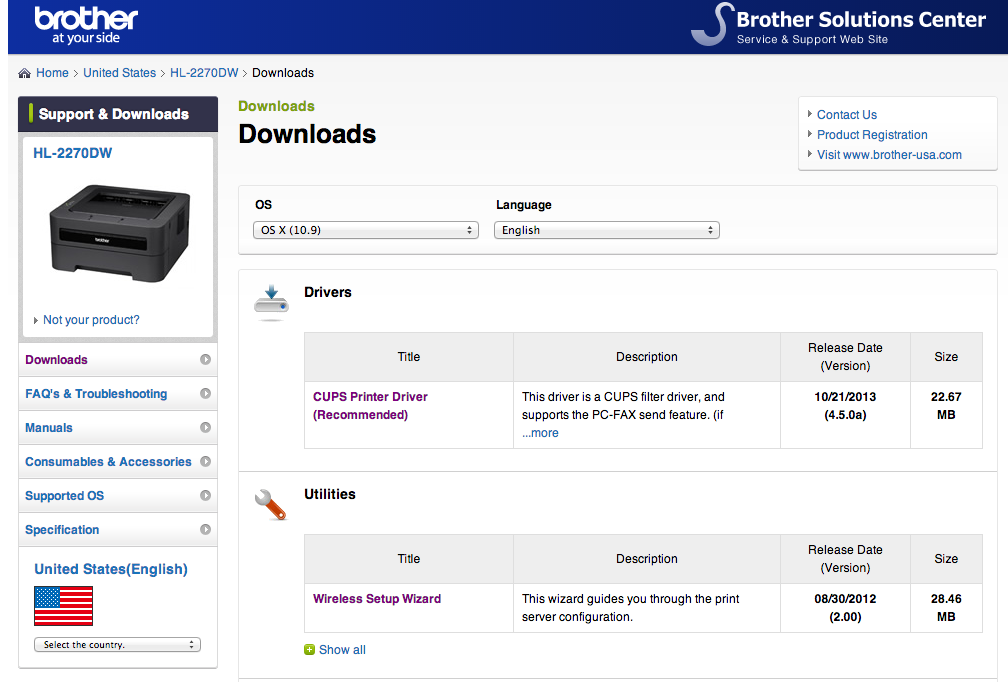Click the Brother logo
This screenshot has width=1008, height=682.
coord(86,25)
